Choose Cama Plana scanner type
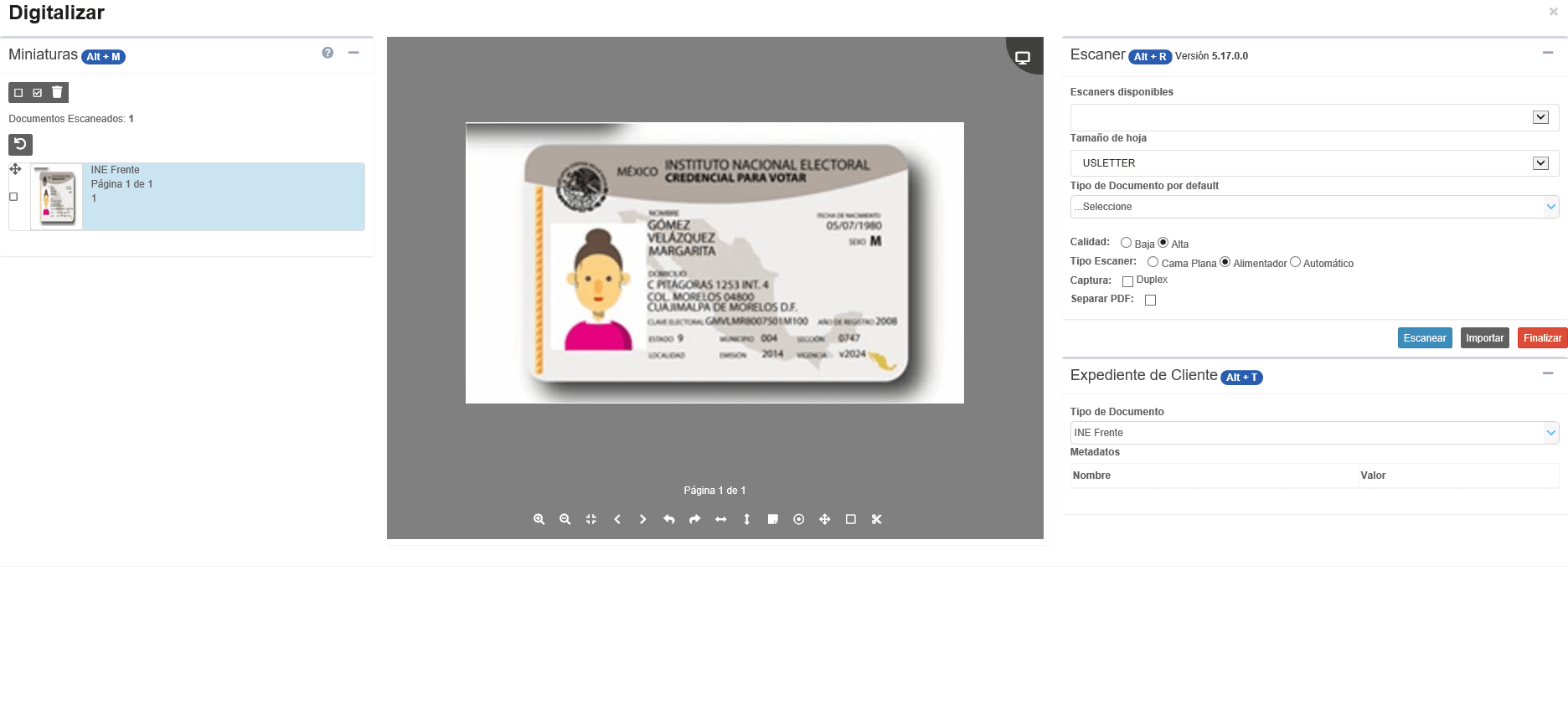The width and height of the screenshot is (1568, 725). pos(1153,262)
